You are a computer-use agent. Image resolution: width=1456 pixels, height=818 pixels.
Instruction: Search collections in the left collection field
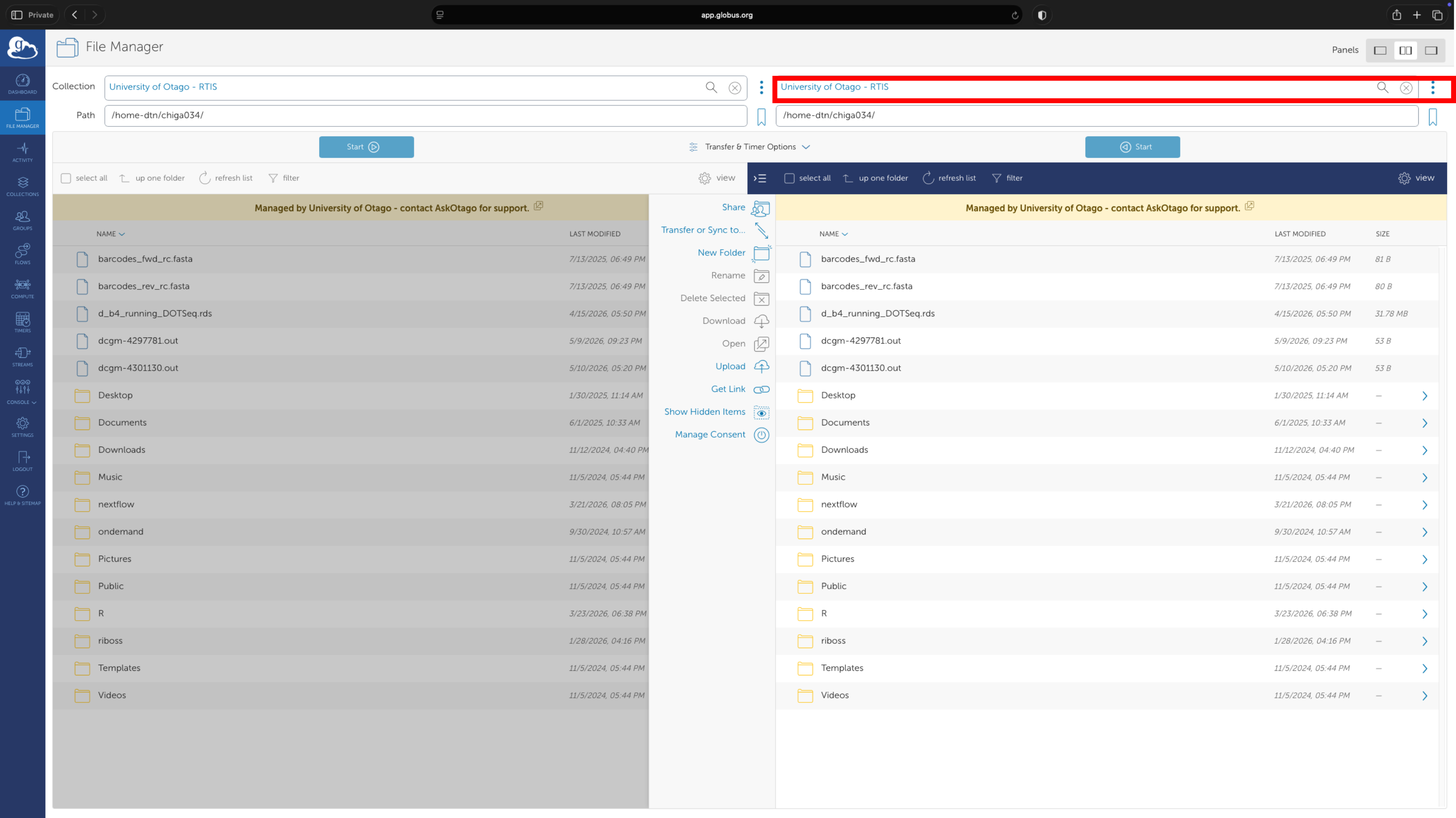click(711, 87)
